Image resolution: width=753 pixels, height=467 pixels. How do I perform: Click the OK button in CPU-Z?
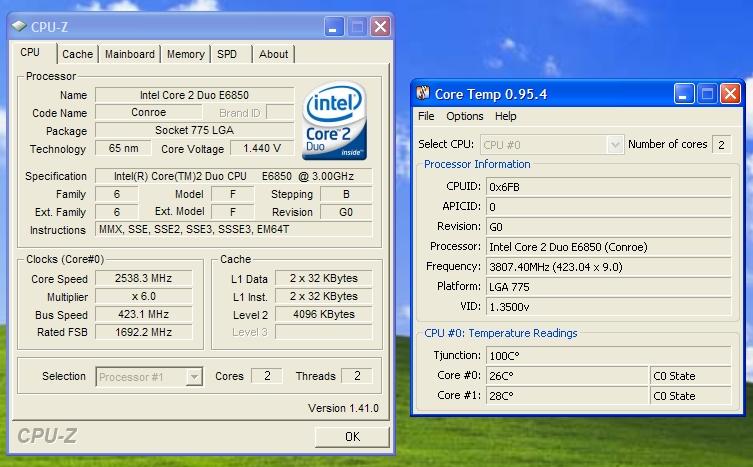tap(352, 437)
